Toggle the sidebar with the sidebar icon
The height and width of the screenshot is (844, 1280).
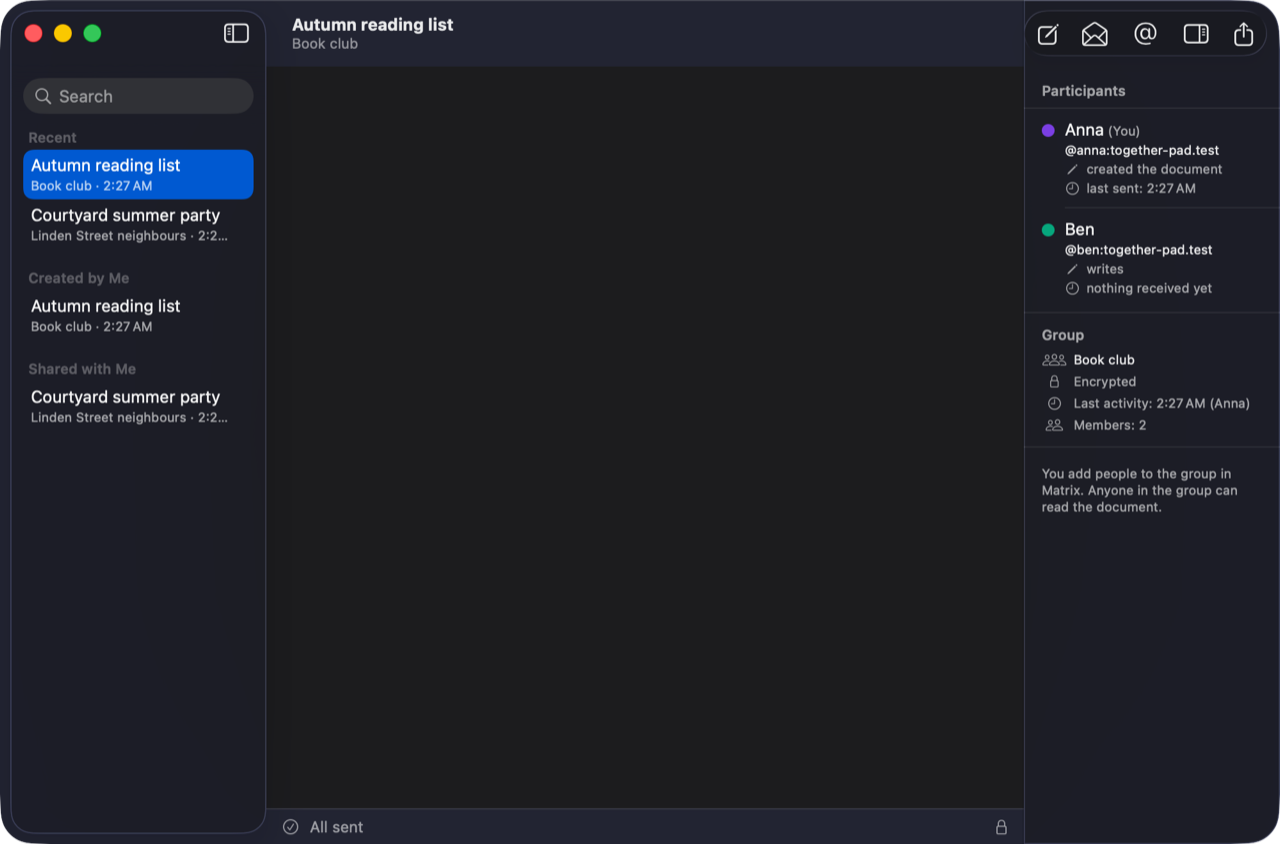tap(236, 33)
